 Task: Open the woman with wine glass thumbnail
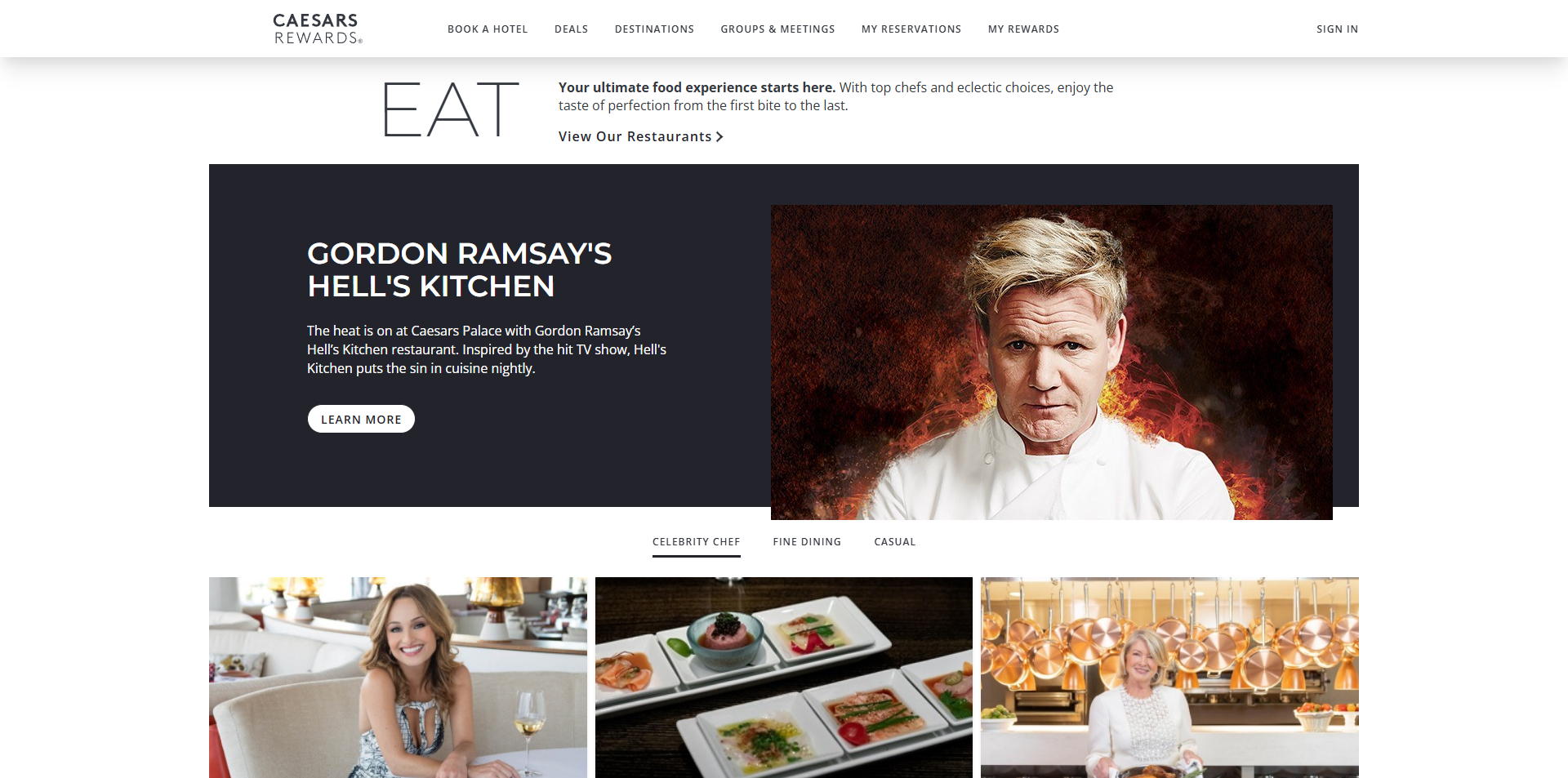398,678
